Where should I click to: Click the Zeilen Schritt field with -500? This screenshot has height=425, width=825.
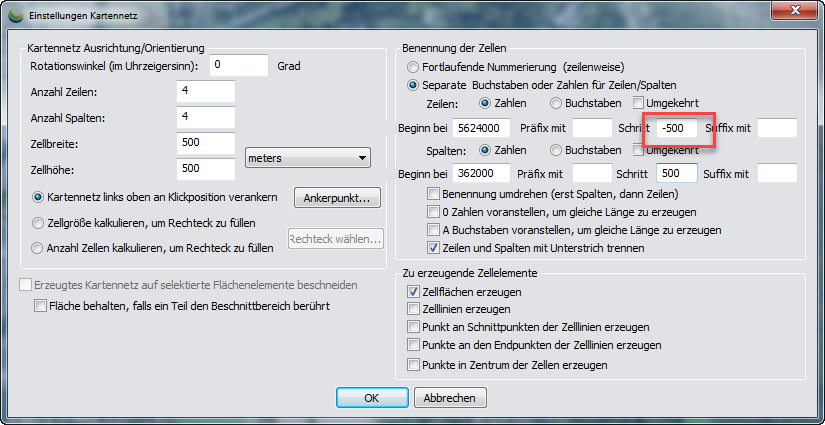pyautogui.click(x=677, y=128)
